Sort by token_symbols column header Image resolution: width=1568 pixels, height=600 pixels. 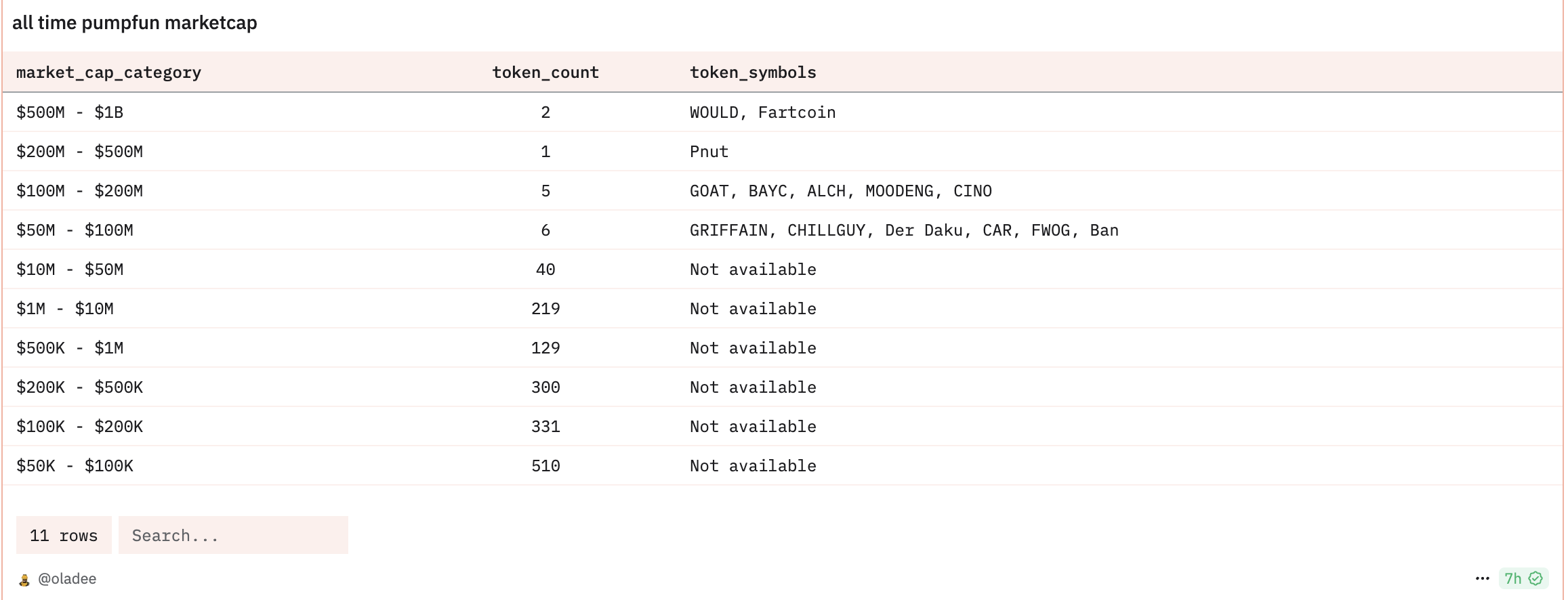point(752,72)
